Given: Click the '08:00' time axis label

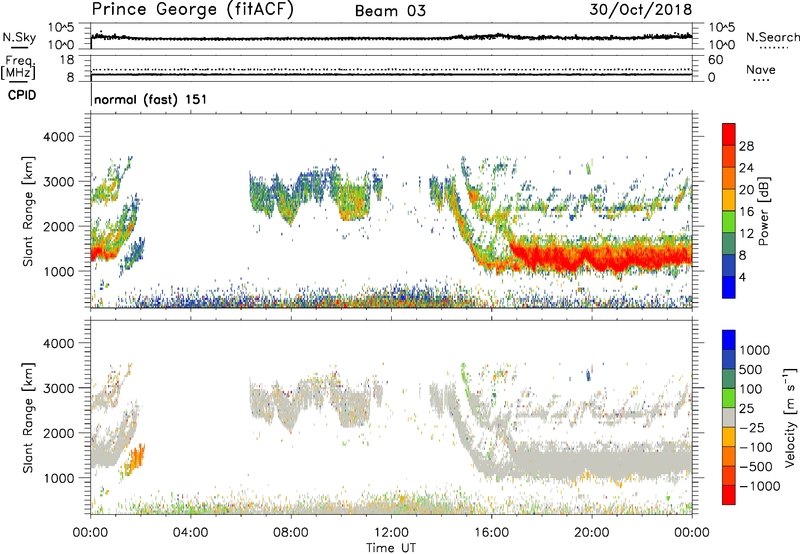Looking at the screenshot, I should click(x=291, y=533).
